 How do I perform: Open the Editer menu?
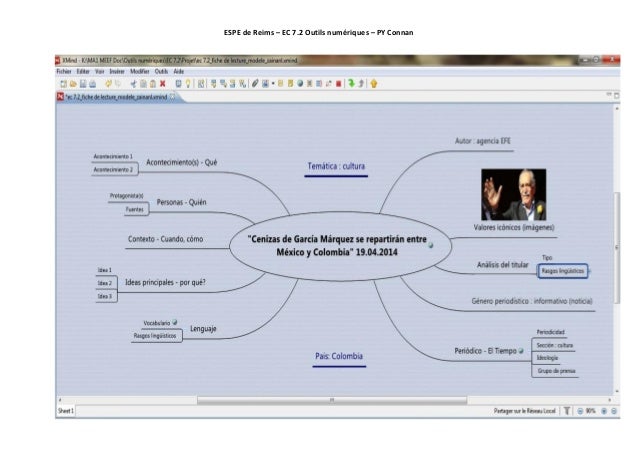point(83,71)
